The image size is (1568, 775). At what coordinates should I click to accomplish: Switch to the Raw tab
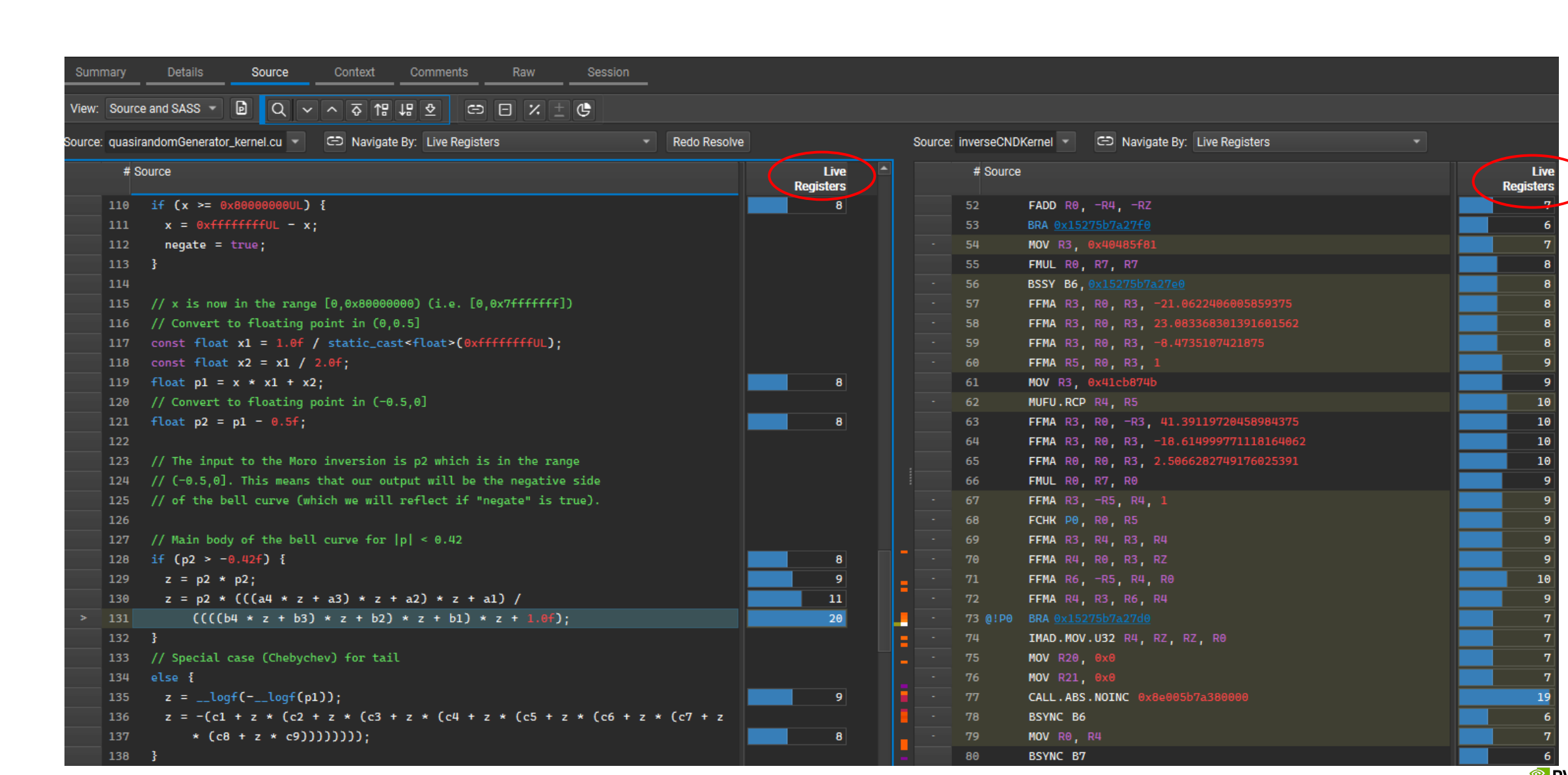[x=524, y=72]
